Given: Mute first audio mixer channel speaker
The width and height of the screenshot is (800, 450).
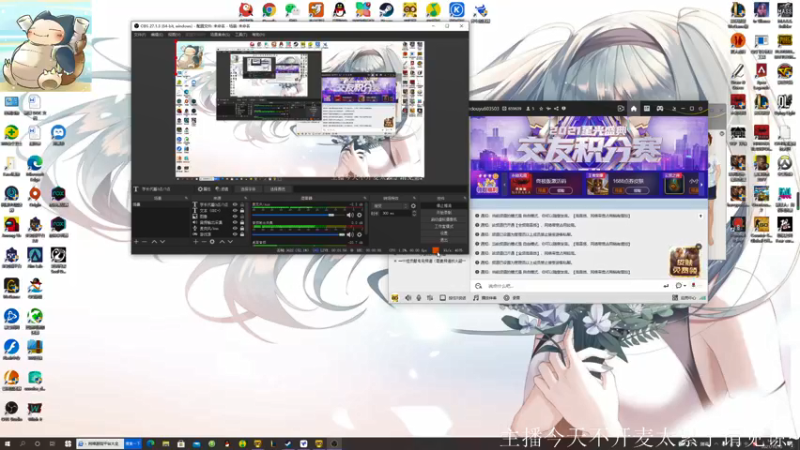Looking at the screenshot, I should click(x=350, y=215).
